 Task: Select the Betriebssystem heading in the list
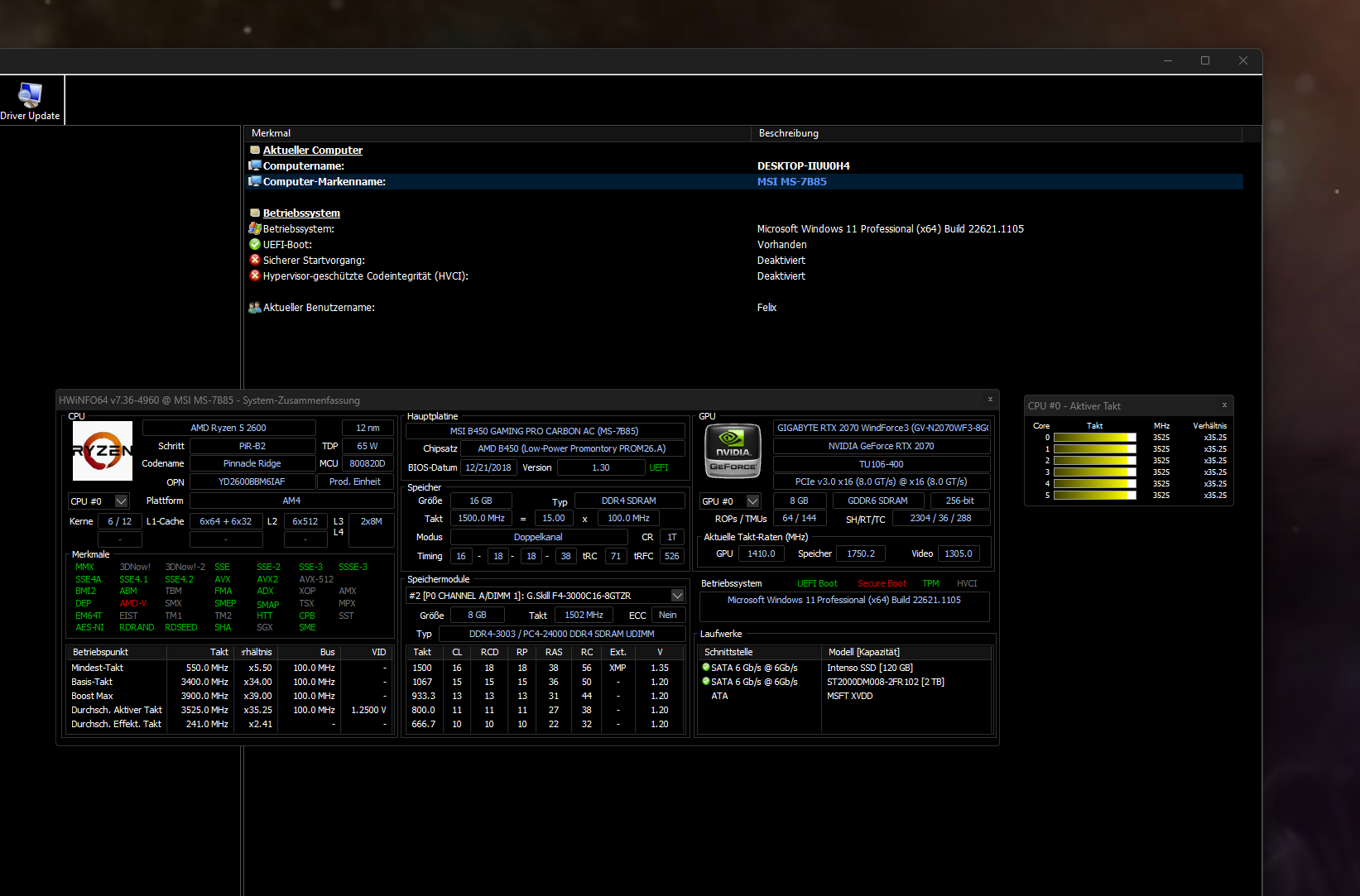301,213
